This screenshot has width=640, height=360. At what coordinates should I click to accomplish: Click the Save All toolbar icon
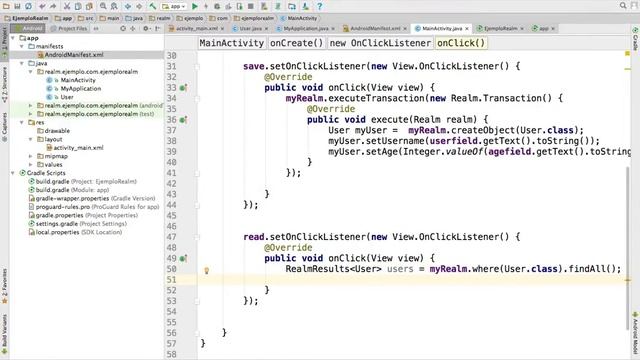point(17,6)
